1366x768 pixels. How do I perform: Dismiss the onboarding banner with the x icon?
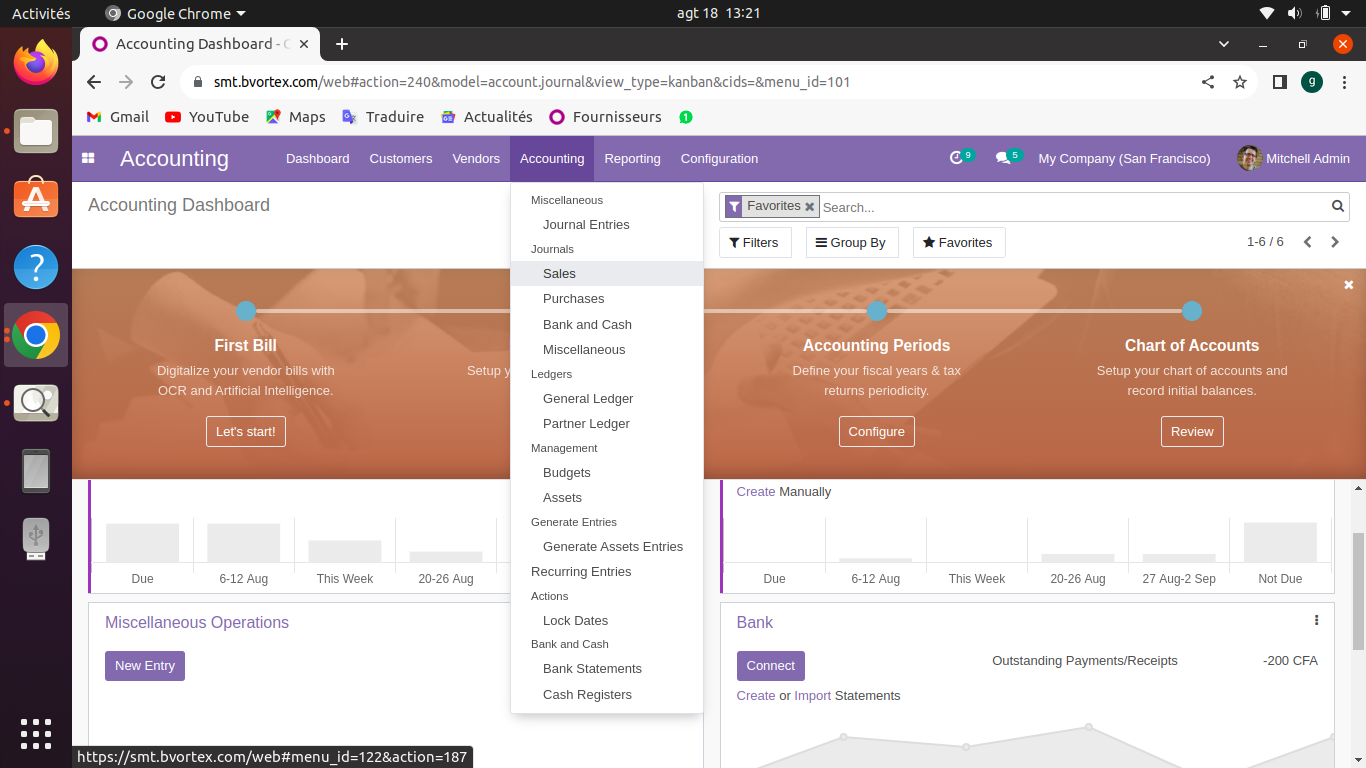click(x=1348, y=285)
